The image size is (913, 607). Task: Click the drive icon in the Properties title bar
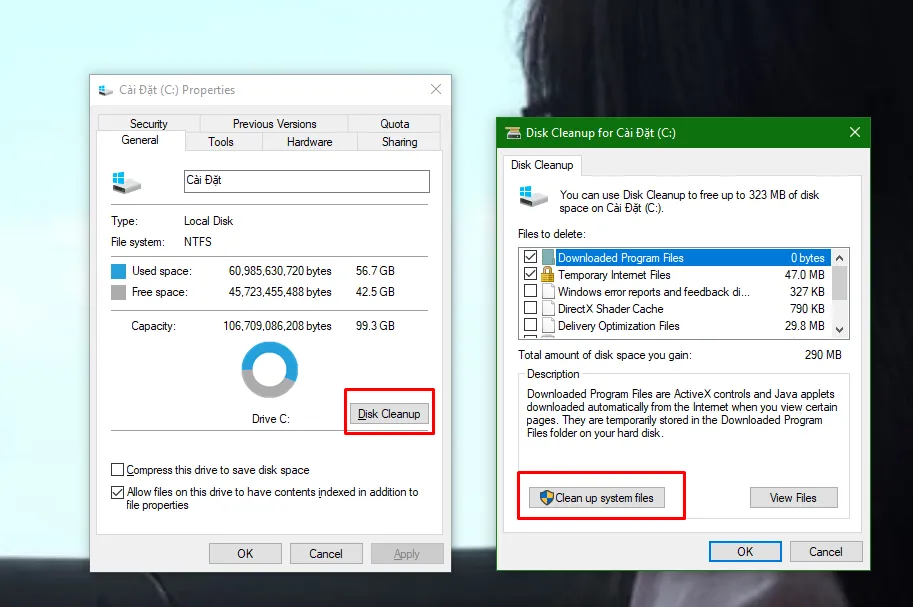104,89
